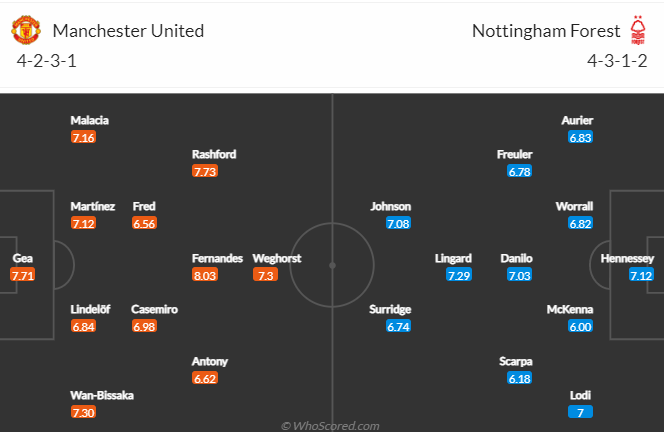This screenshot has height=432, width=664.
Task: Select Malacia's 7.16 rating badge
Action: (x=84, y=137)
